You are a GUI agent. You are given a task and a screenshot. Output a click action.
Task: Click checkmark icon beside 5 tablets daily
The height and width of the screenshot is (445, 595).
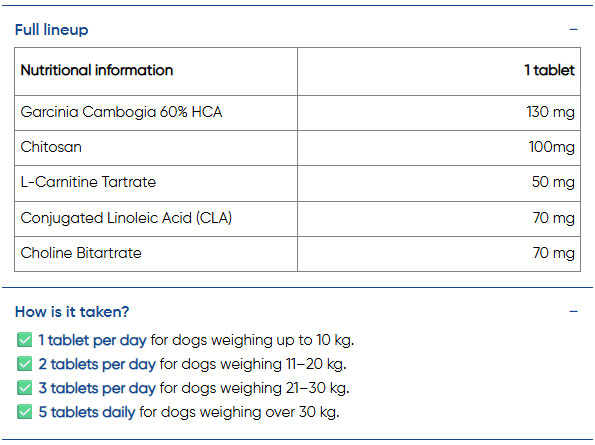25,412
